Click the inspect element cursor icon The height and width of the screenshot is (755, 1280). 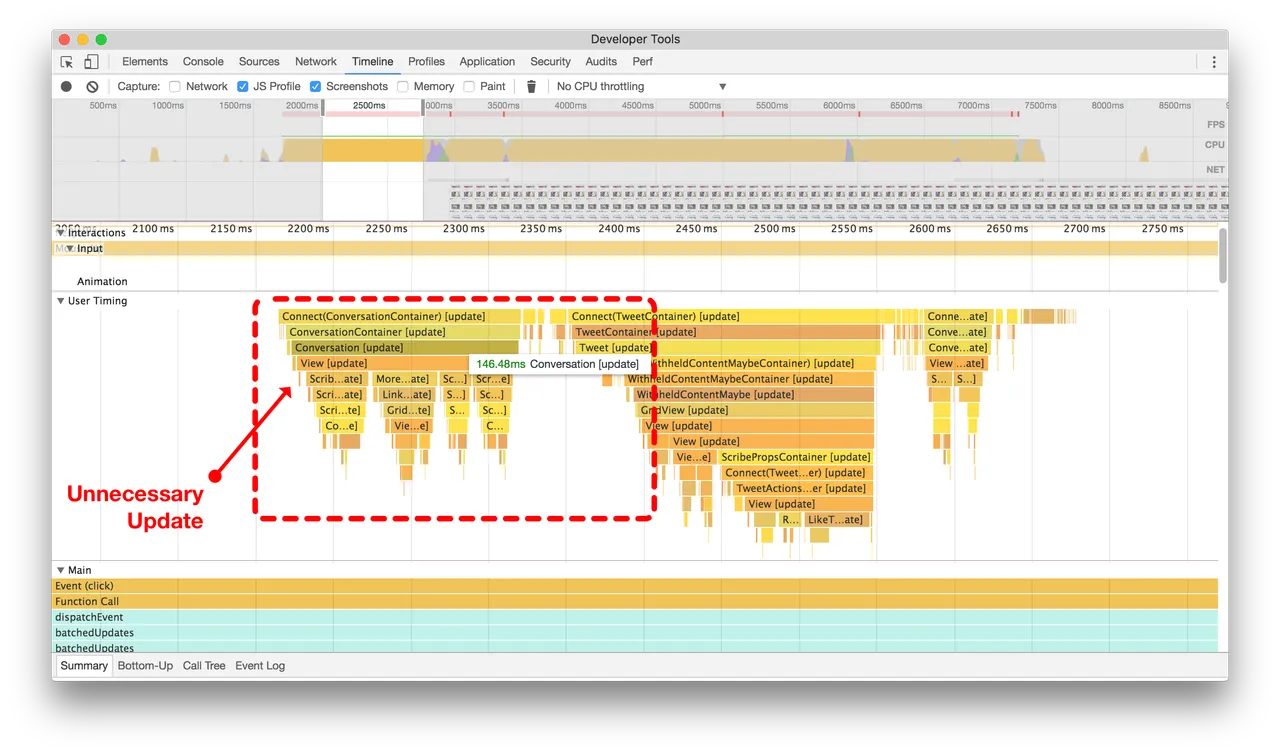(x=67, y=61)
